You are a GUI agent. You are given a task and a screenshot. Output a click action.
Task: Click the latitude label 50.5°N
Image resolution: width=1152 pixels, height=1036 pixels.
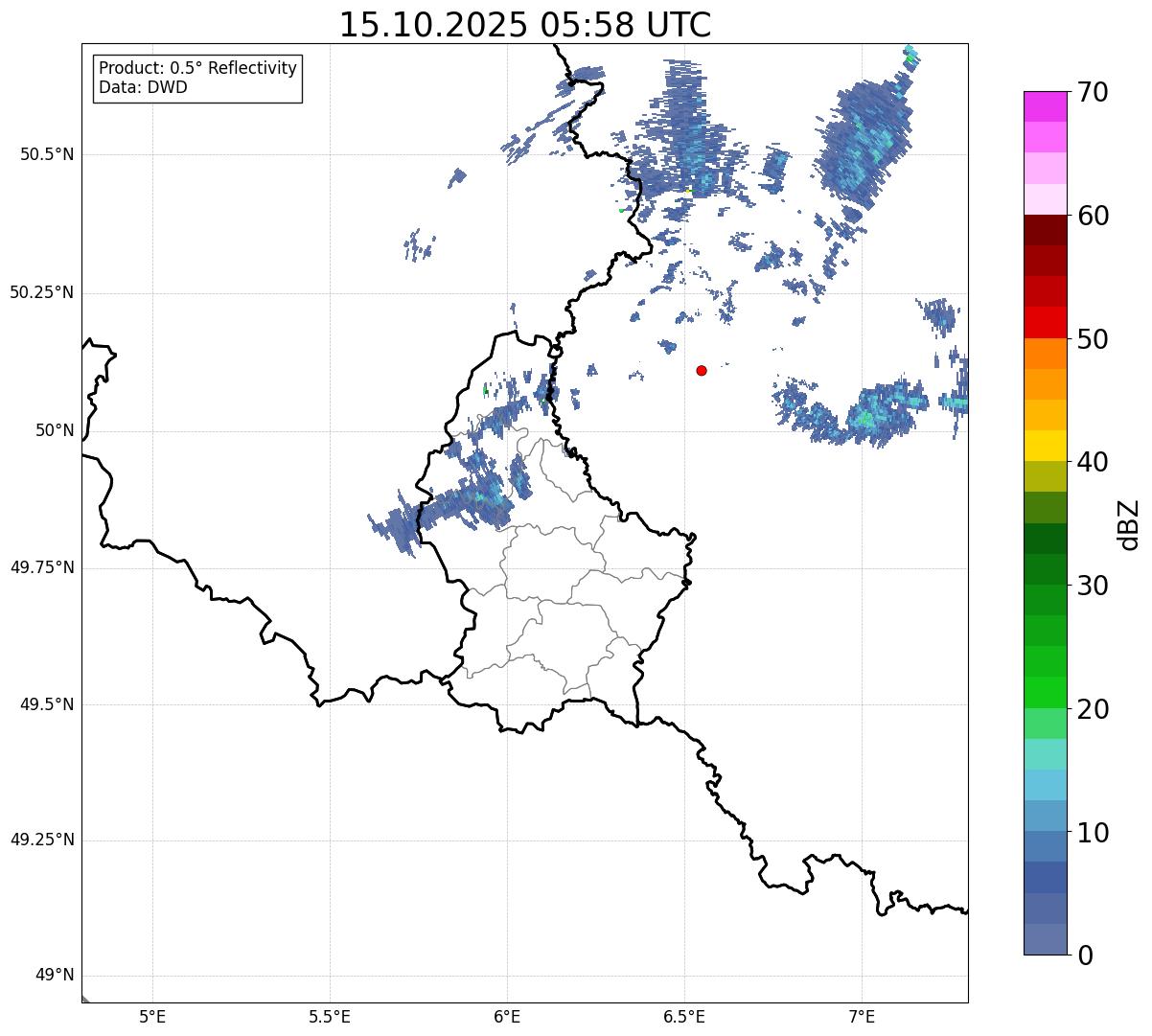(47, 154)
